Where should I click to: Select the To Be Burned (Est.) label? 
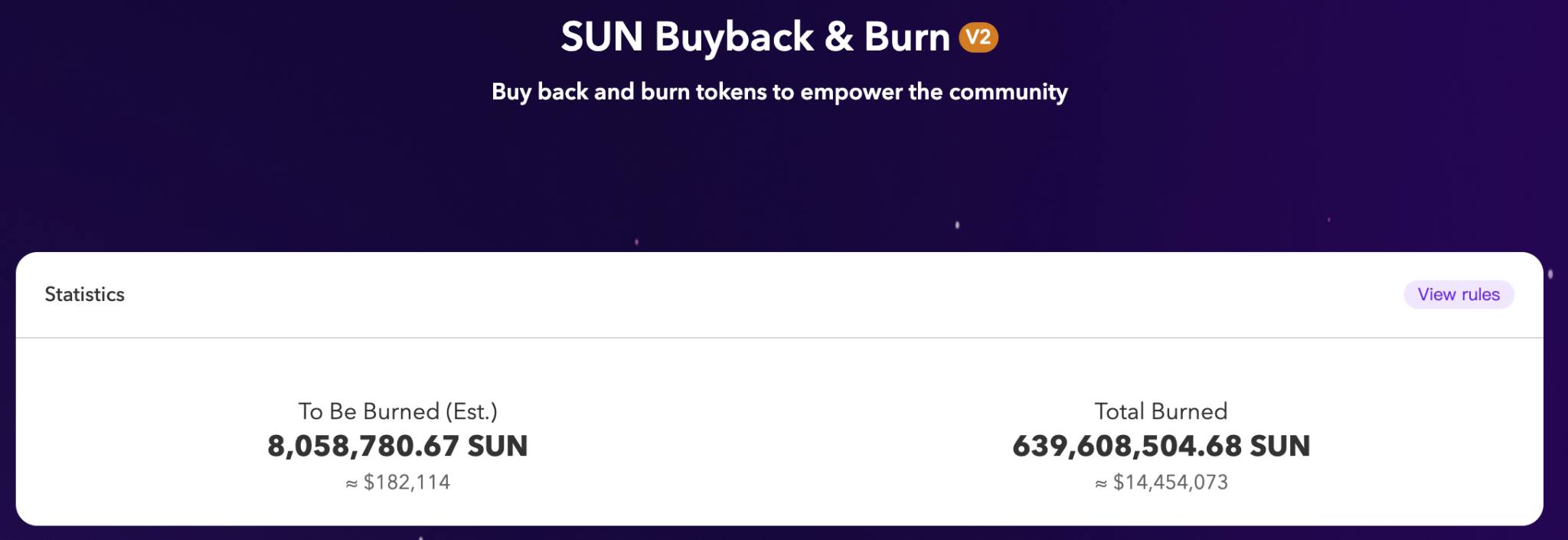coord(397,411)
